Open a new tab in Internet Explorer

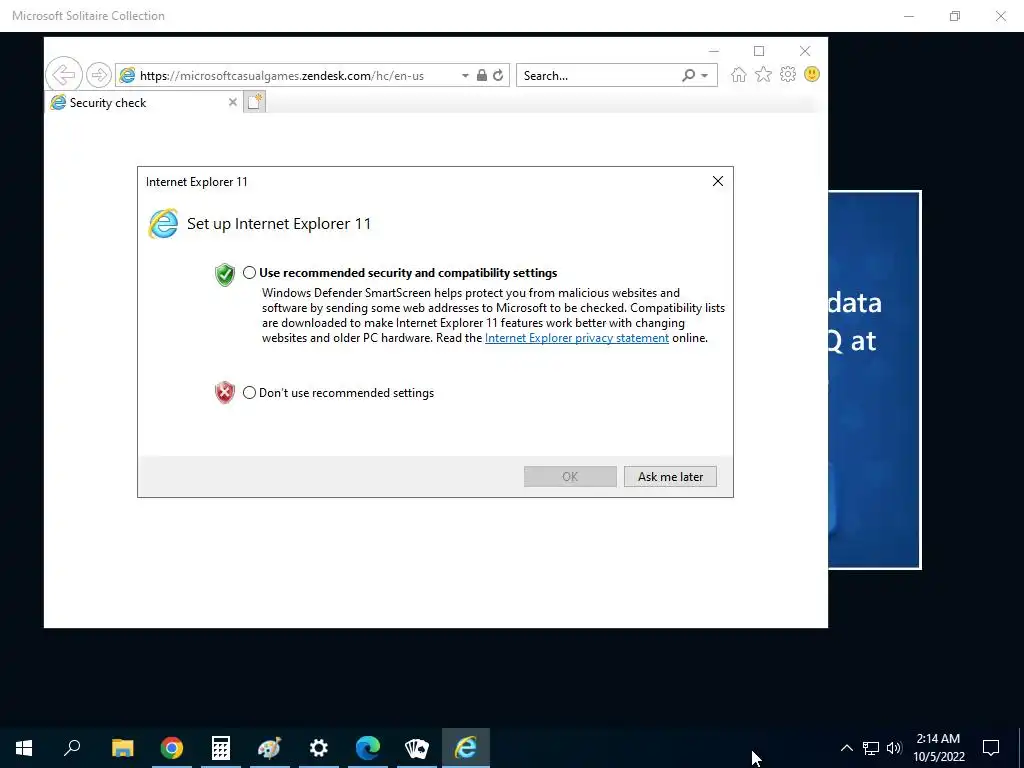click(x=255, y=102)
